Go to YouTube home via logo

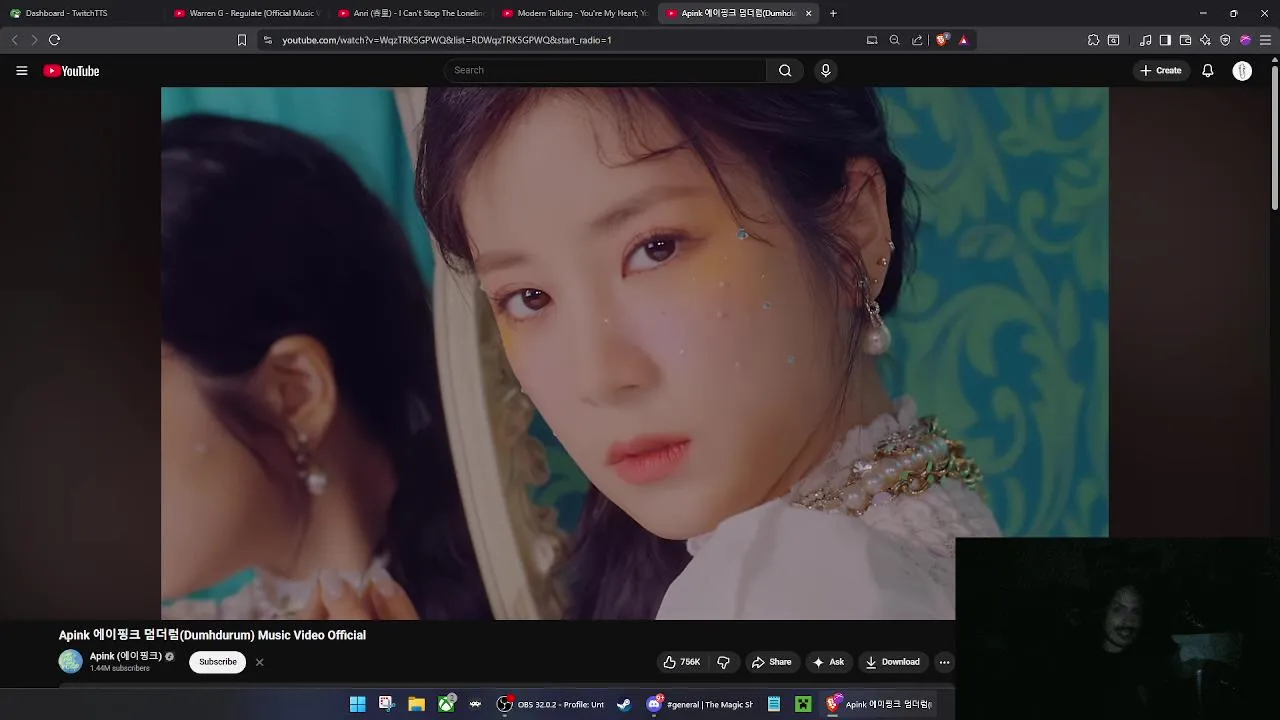71,71
